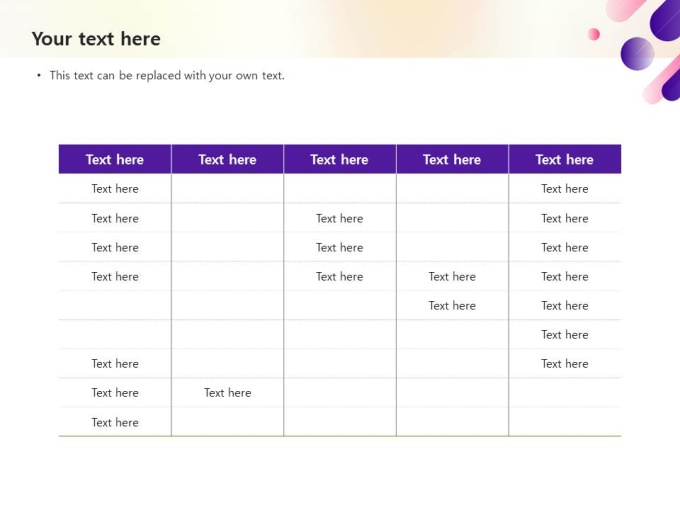Select the fourth column header cell
Screen dimensions: 680x510
(452, 159)
